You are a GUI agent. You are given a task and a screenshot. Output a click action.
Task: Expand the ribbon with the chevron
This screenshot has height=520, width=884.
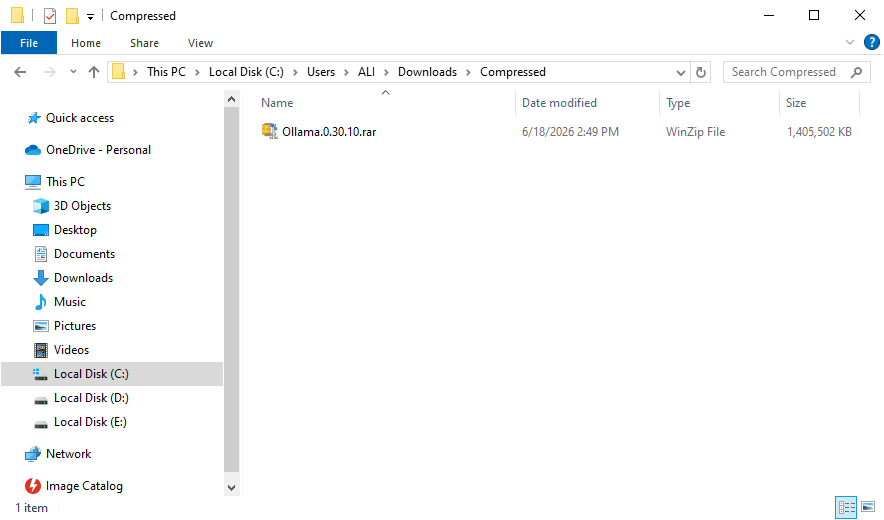click(850, 42)
